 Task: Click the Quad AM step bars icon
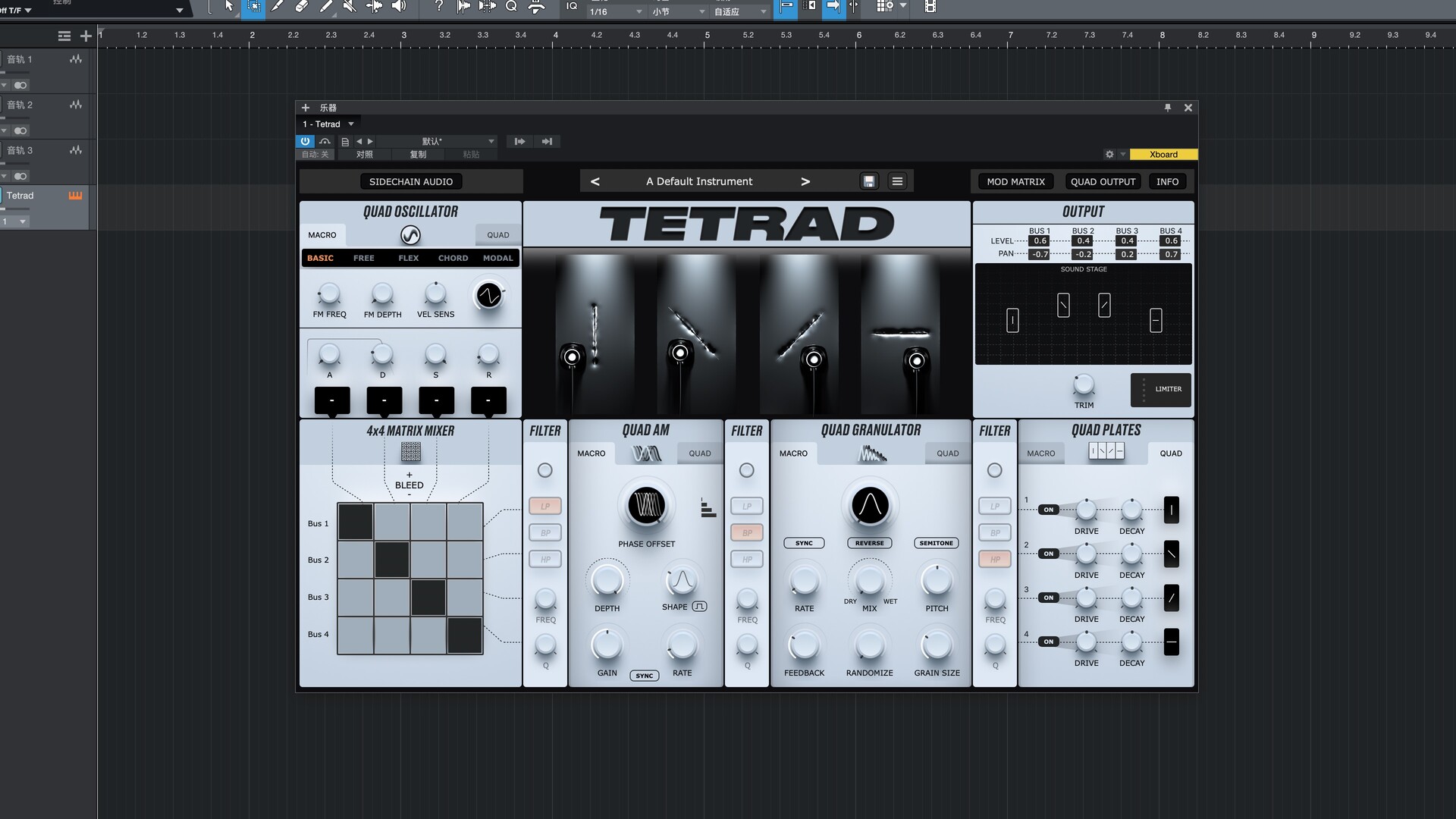click(x=708, y=508)
